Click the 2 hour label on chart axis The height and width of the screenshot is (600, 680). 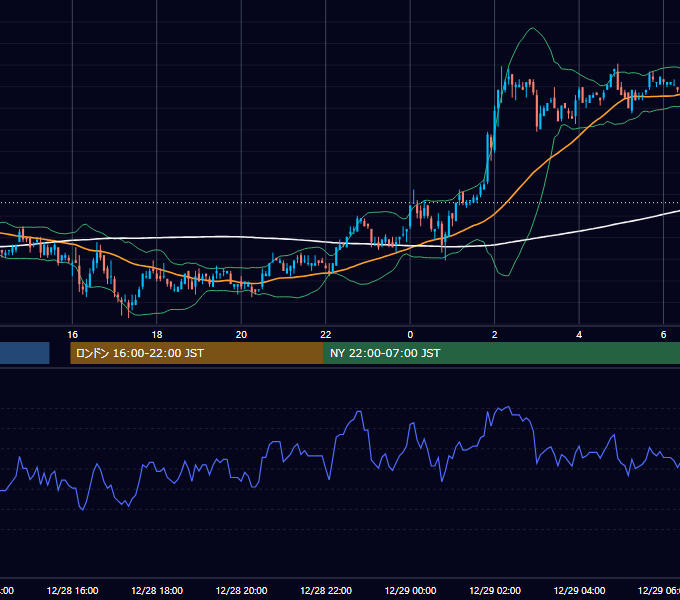click(x=494, y=335)
